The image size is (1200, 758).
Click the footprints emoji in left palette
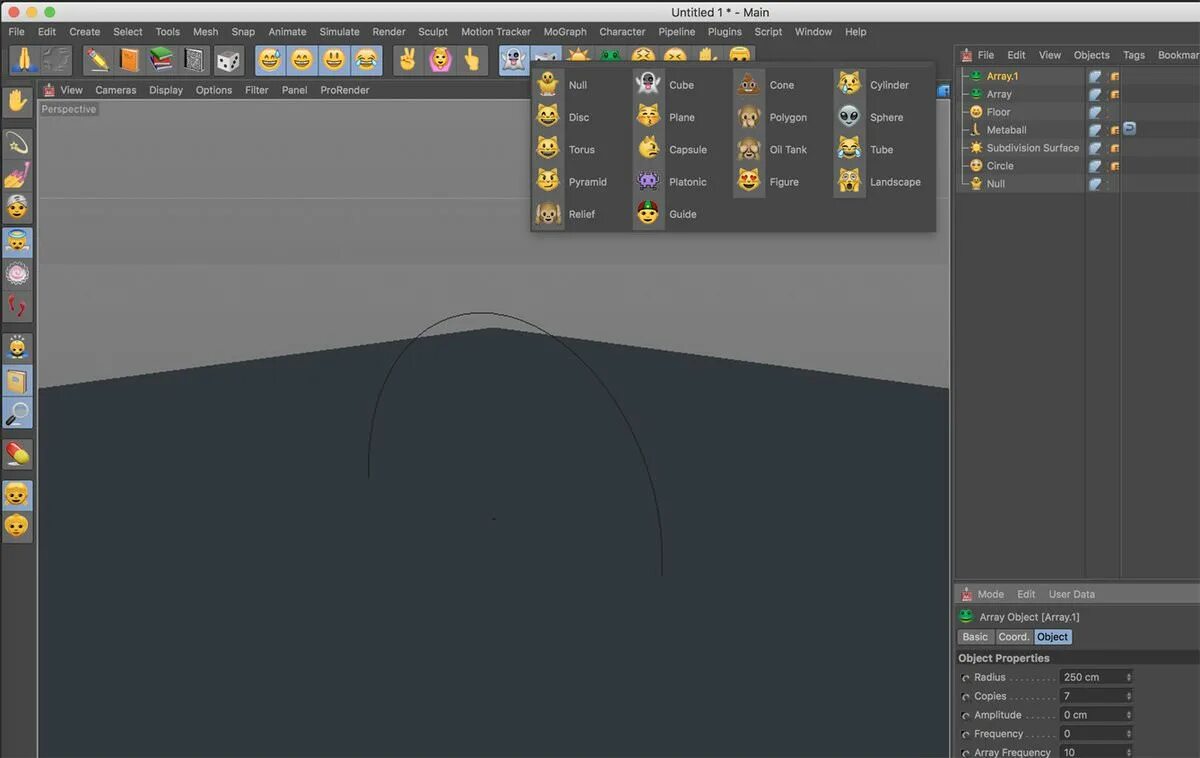pos(17,305)
